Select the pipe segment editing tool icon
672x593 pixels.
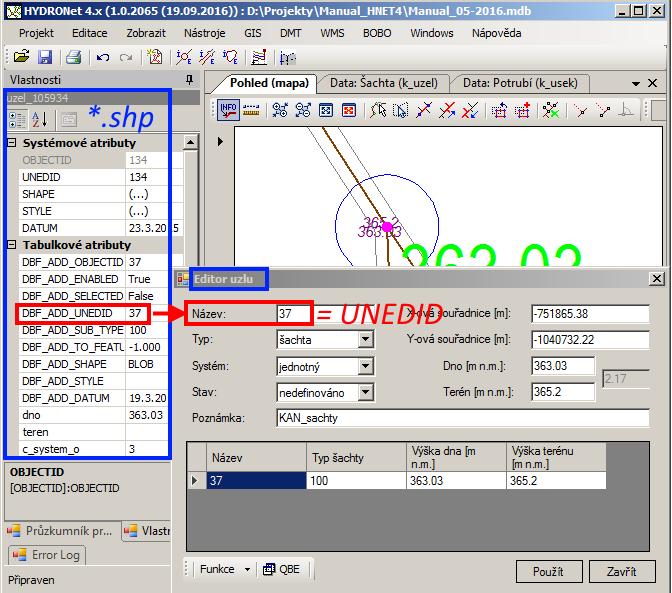(207, 57)
